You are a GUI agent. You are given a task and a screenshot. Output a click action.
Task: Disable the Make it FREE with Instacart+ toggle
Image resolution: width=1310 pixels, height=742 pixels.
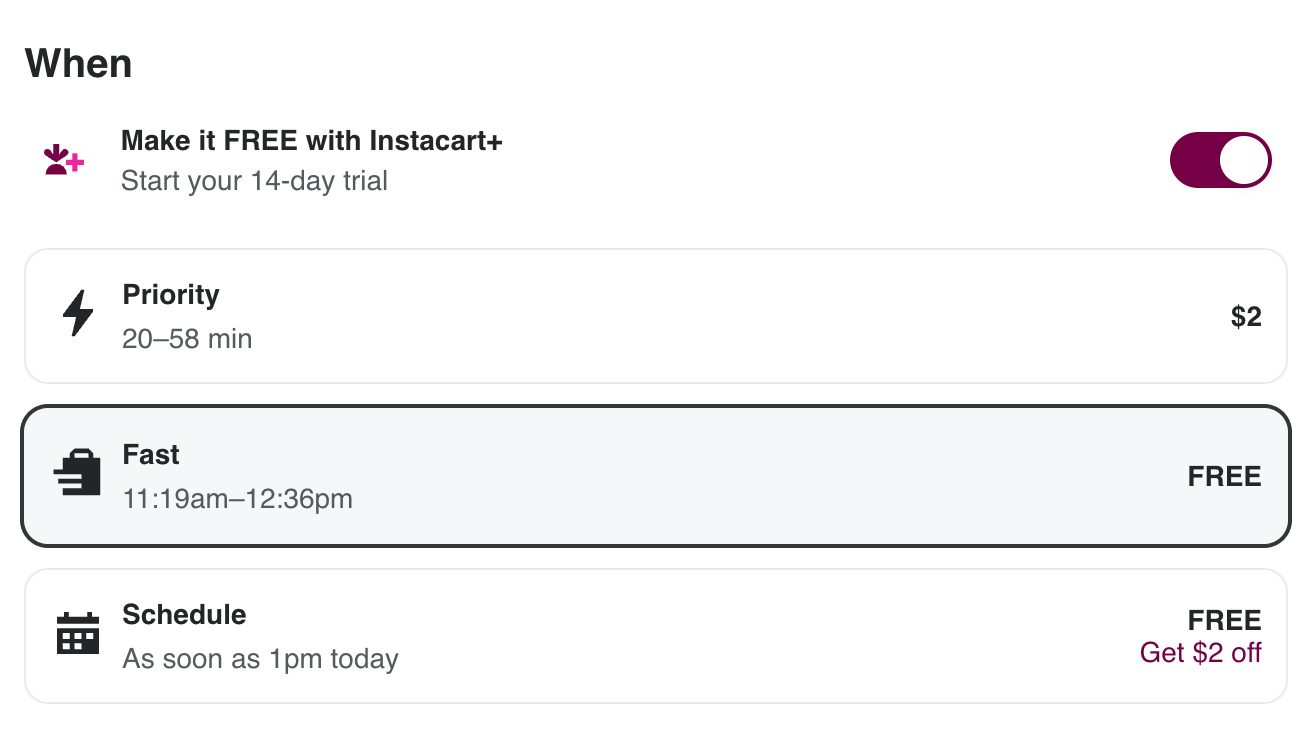coord(1221,159)
